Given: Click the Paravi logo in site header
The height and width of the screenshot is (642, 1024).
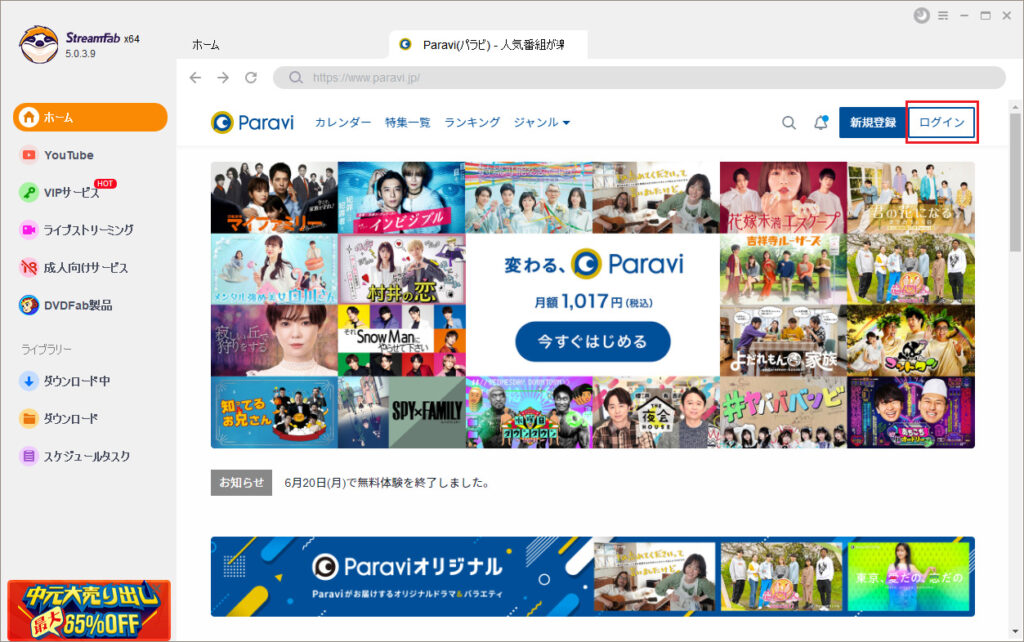Looking at the screenshot, I should click(x=253, y=122).
